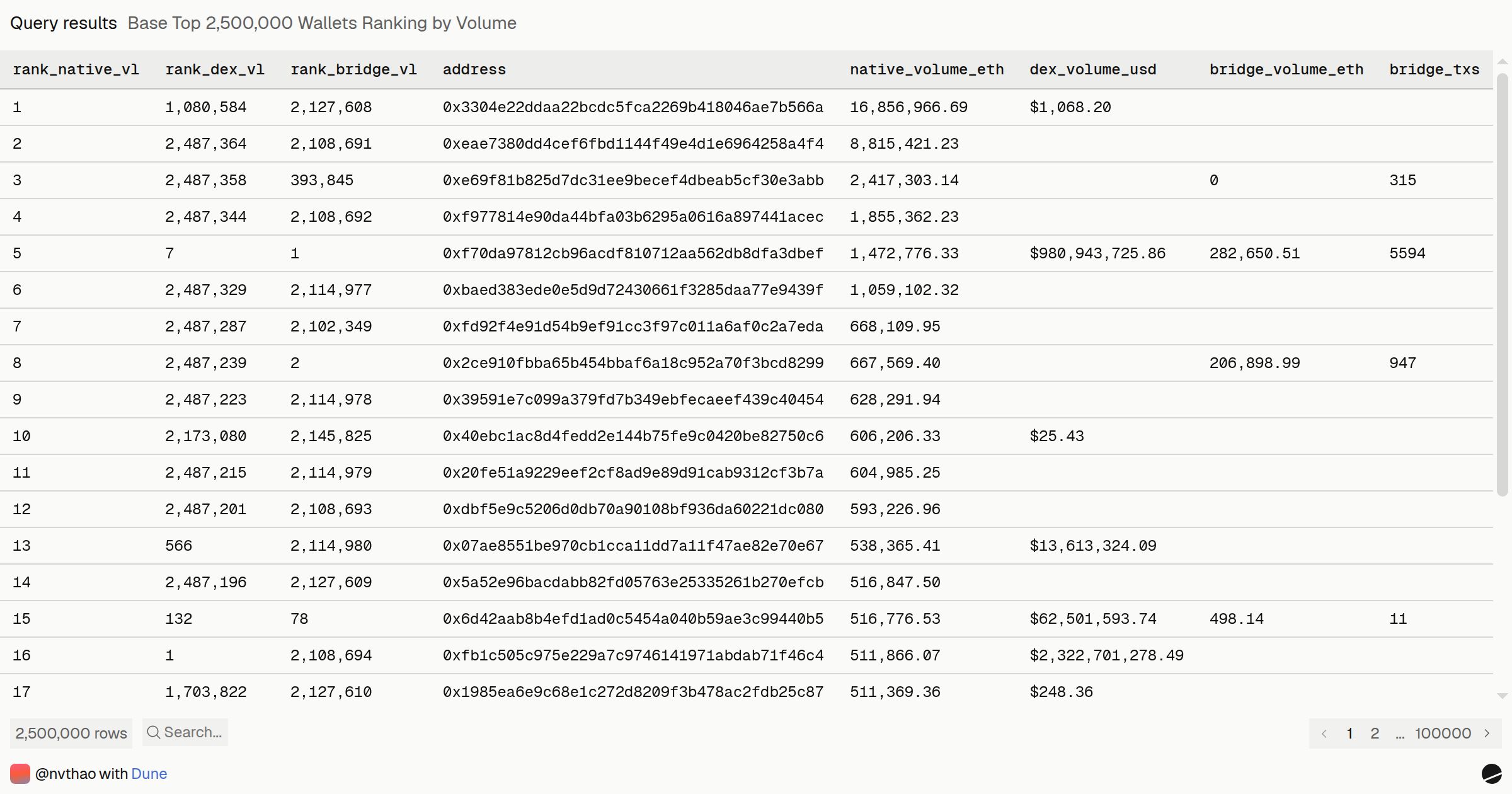This screenshot has width=1512, height=794.
Task: Sort by dex_volume_usd column header
Action: click(x=1093, y=69)
